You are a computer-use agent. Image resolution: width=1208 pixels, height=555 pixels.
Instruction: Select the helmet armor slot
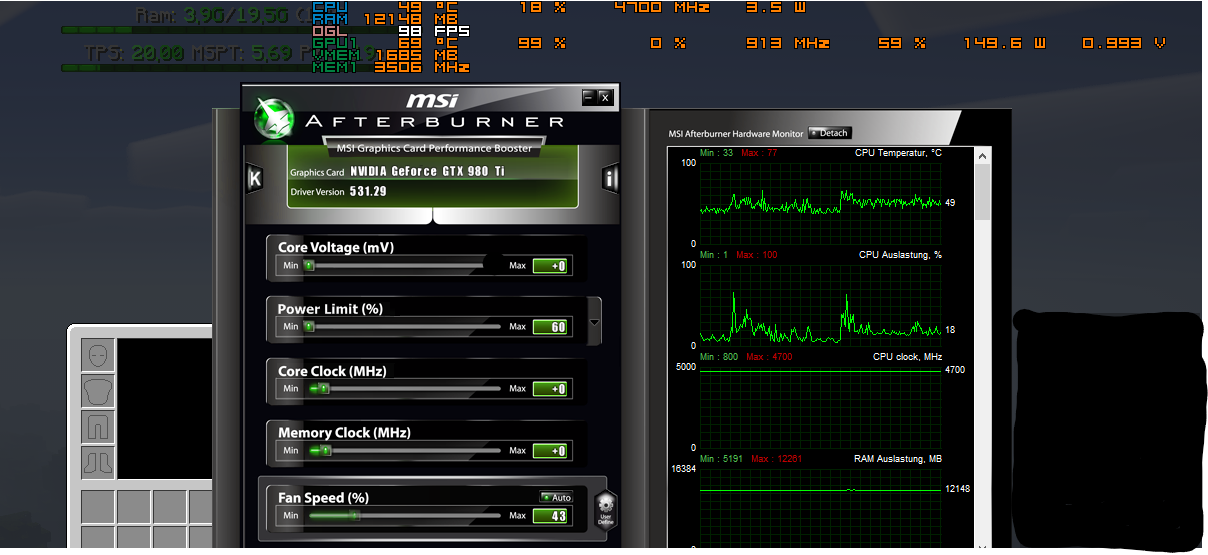point(98,355)
